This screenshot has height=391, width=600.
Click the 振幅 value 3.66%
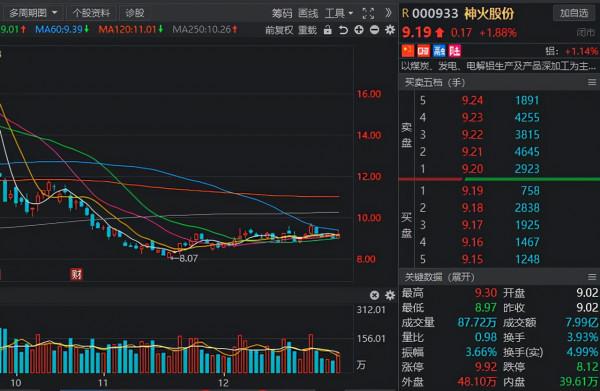(x=481, y=352)
